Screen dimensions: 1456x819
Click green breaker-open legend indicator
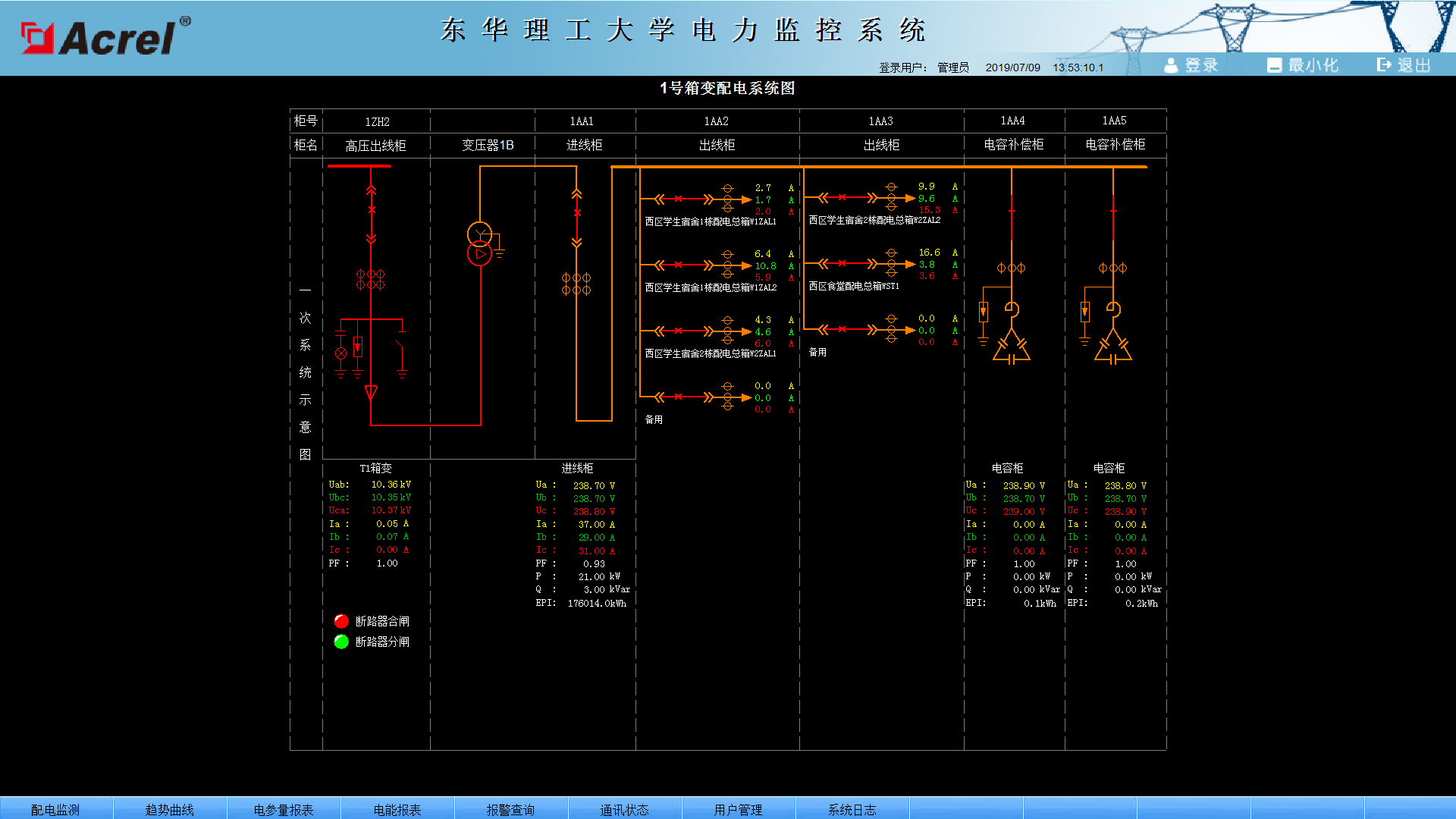click(x=341, y=642)
